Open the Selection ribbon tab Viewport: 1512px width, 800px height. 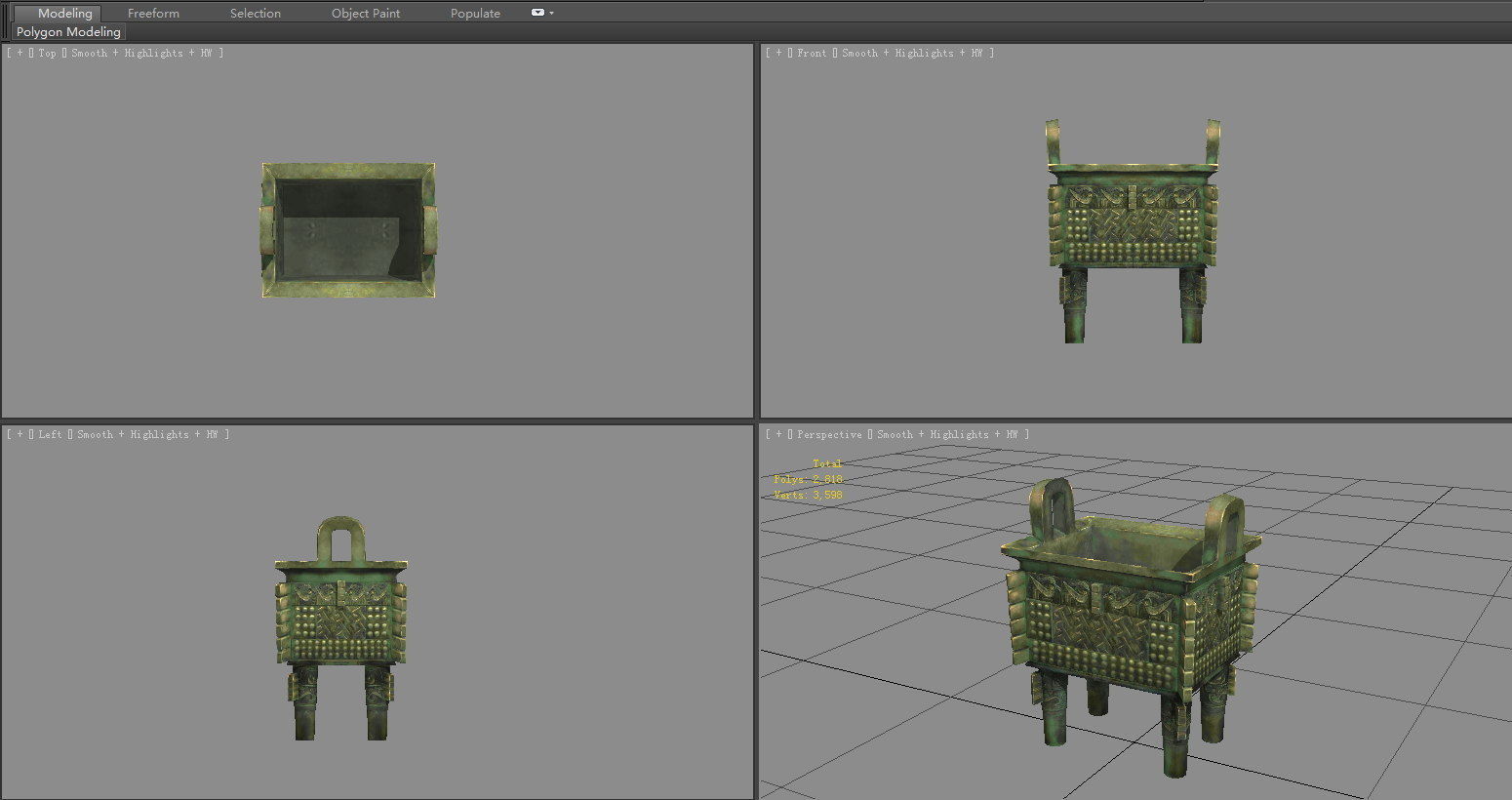[256, 14]
